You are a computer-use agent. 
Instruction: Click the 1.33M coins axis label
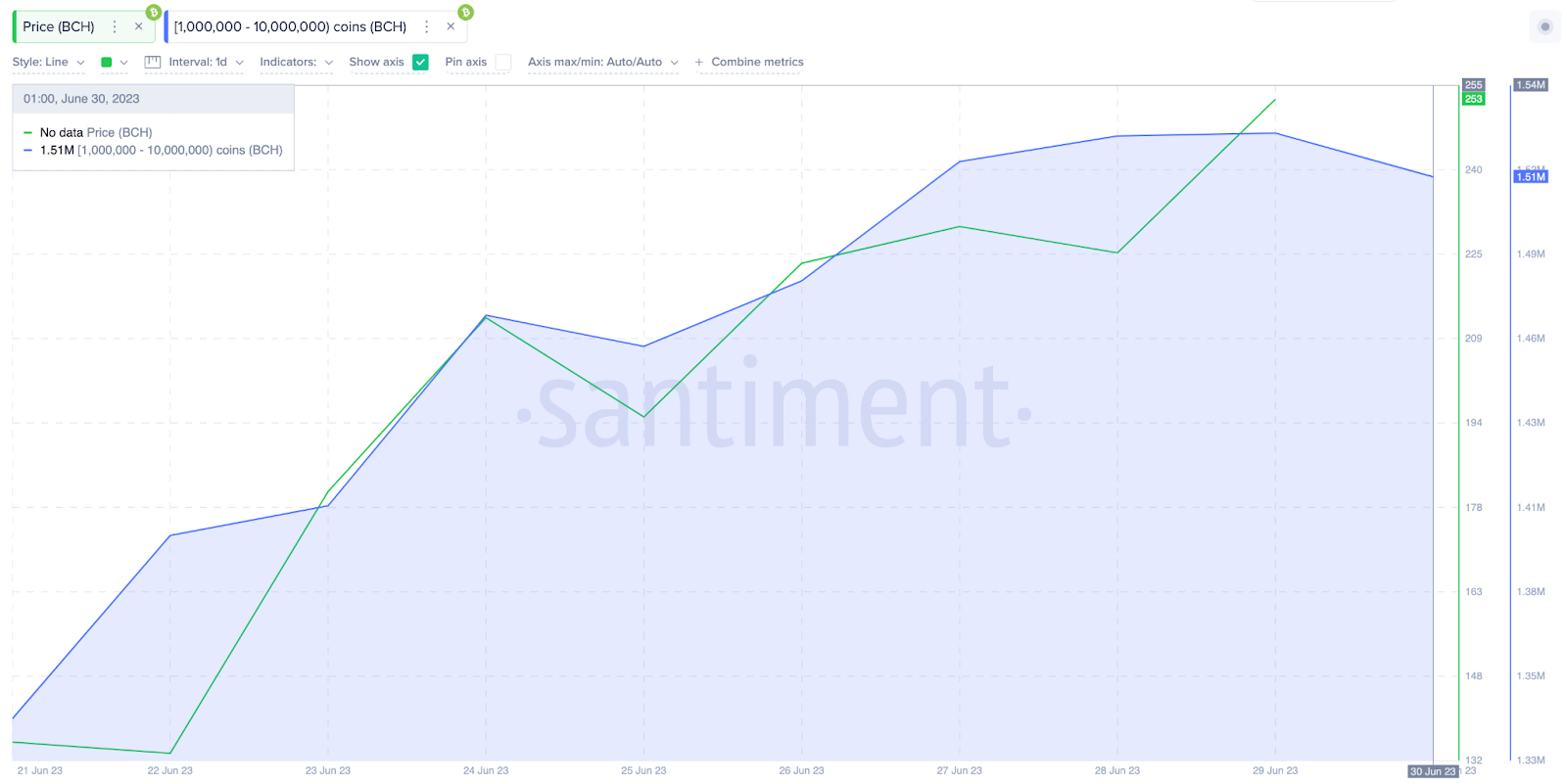pos(1531,761)
